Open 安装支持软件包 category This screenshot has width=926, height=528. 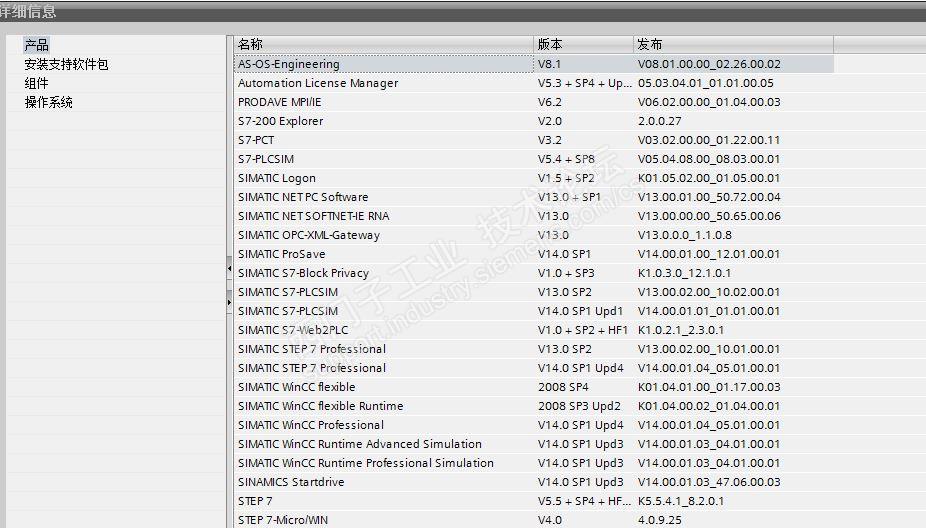pos(66,64)
